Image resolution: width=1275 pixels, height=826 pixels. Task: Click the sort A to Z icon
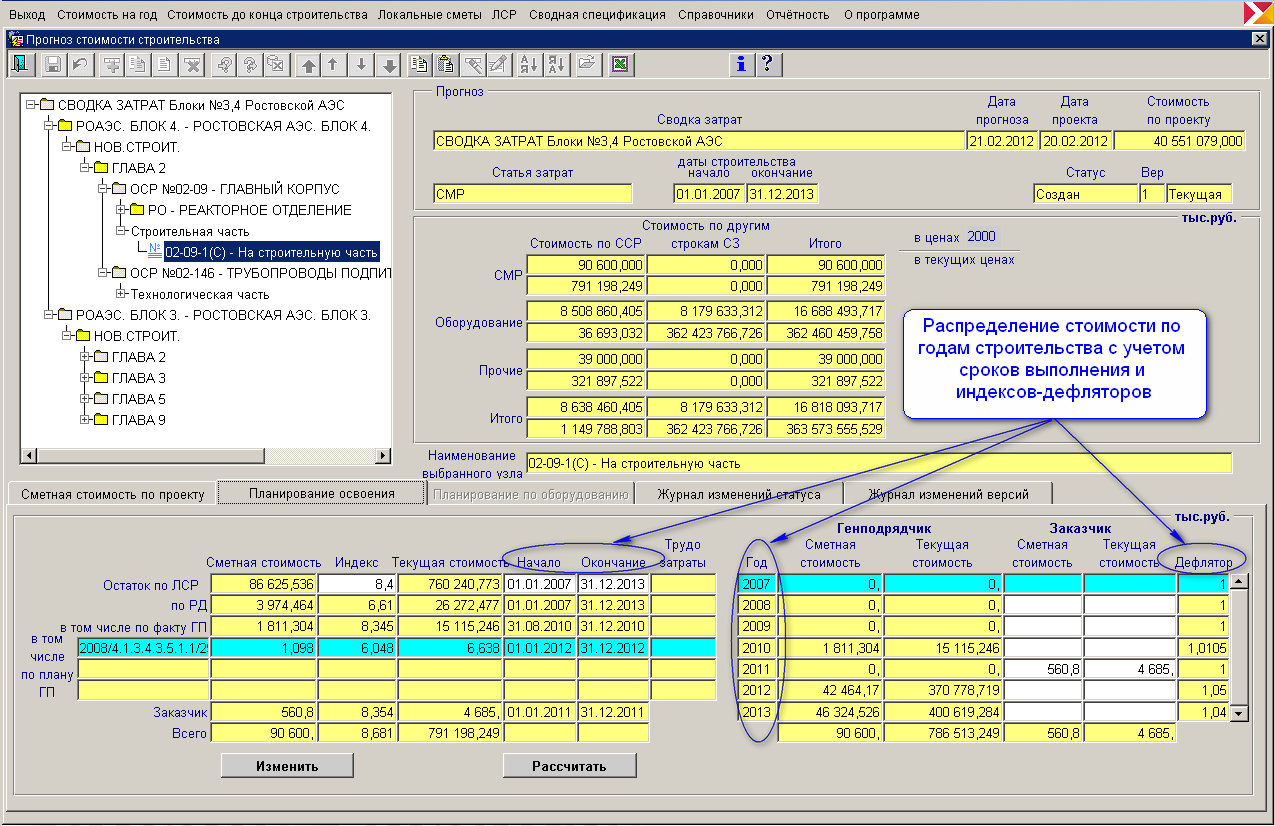(529, 64)
